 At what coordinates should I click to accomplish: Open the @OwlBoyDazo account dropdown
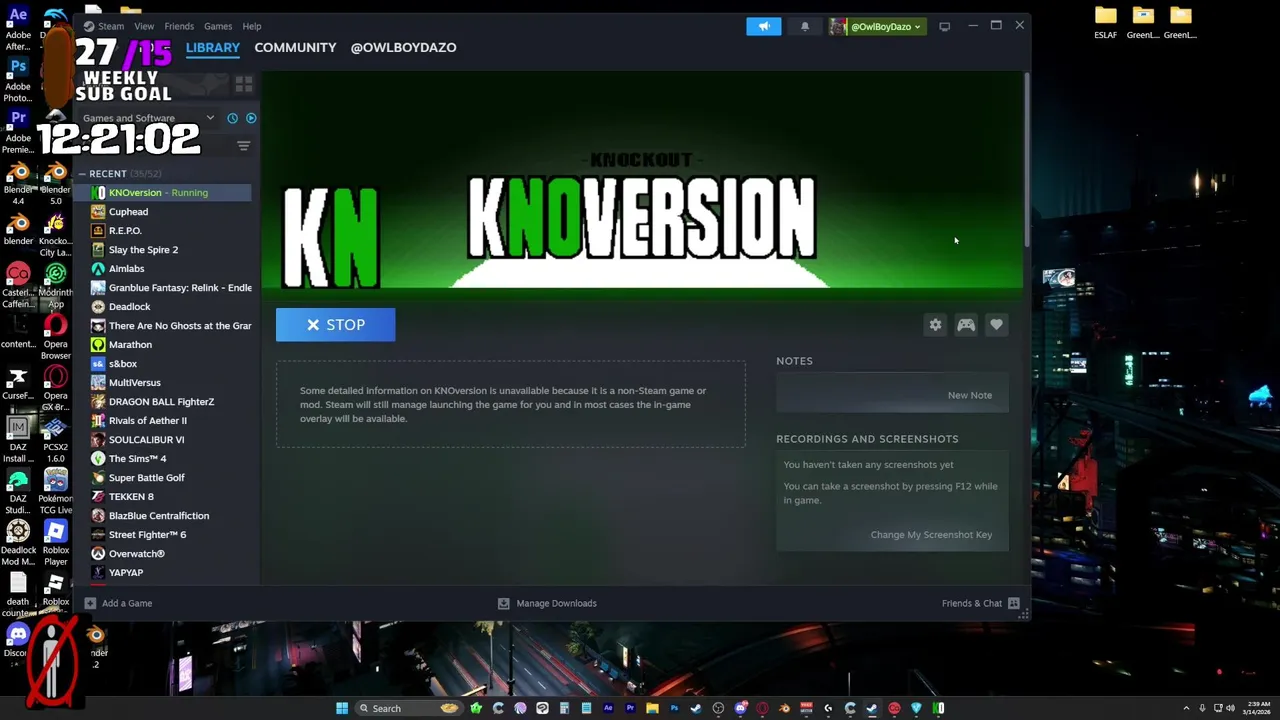876,26
